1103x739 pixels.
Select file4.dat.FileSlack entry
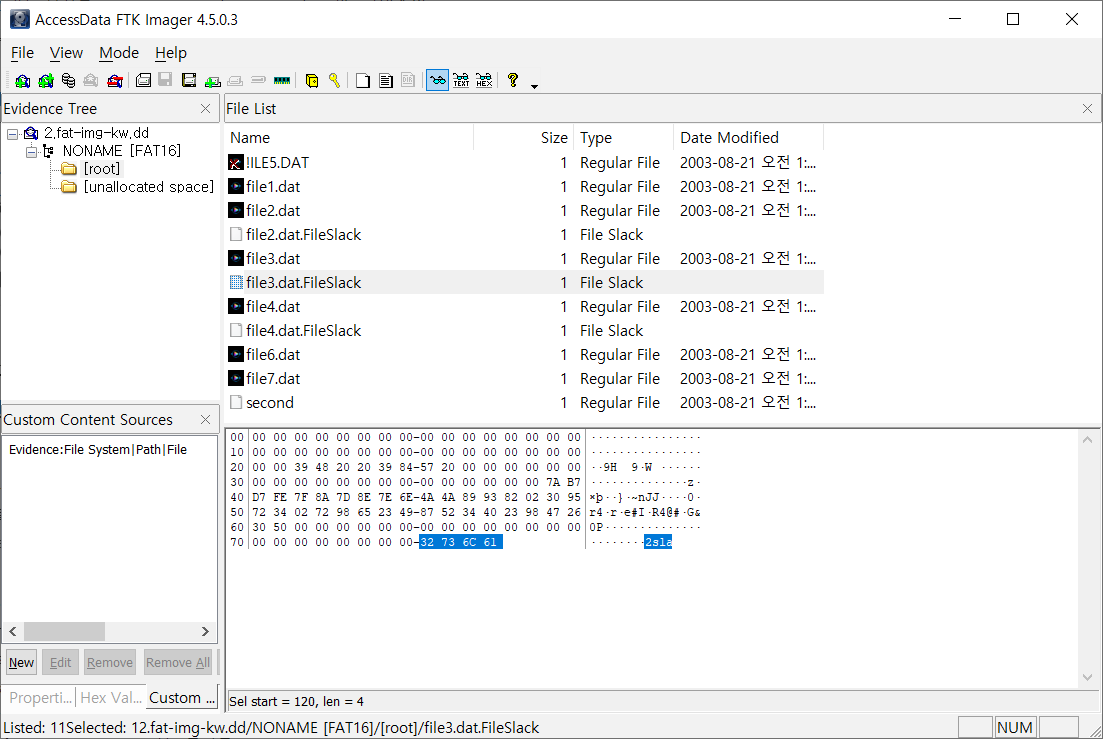point(303,330)
